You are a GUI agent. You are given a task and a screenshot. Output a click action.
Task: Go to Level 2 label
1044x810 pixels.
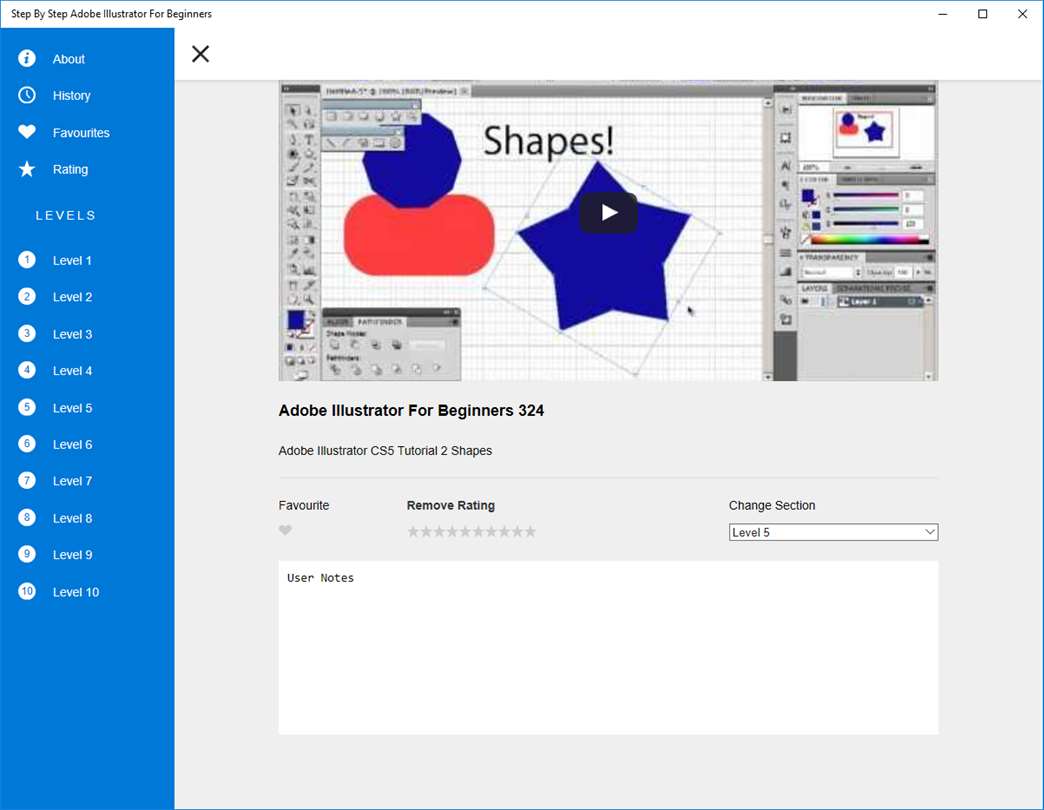click(x=72, y=297)
